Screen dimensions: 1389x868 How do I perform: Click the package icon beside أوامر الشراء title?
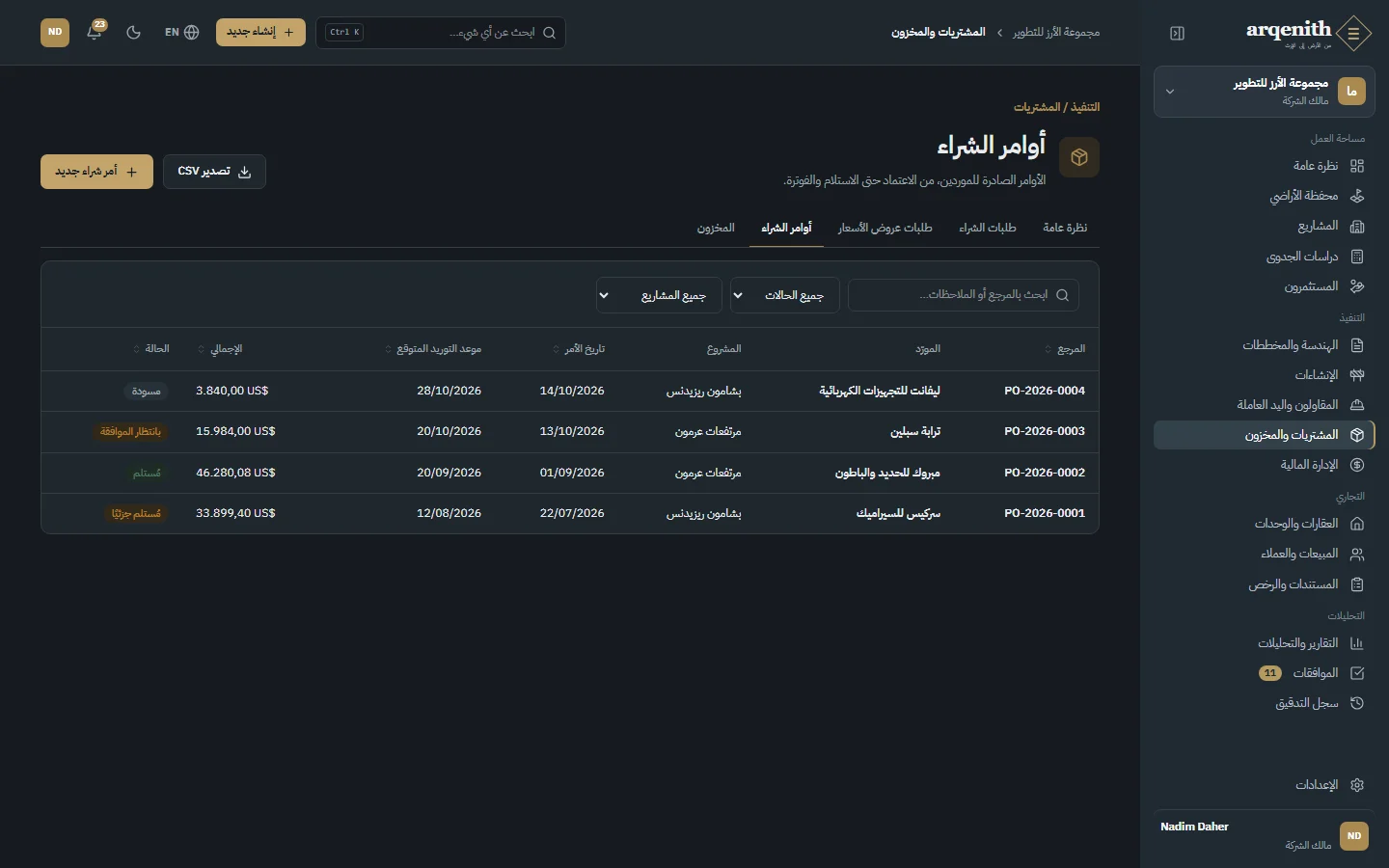click(1079, 157)
